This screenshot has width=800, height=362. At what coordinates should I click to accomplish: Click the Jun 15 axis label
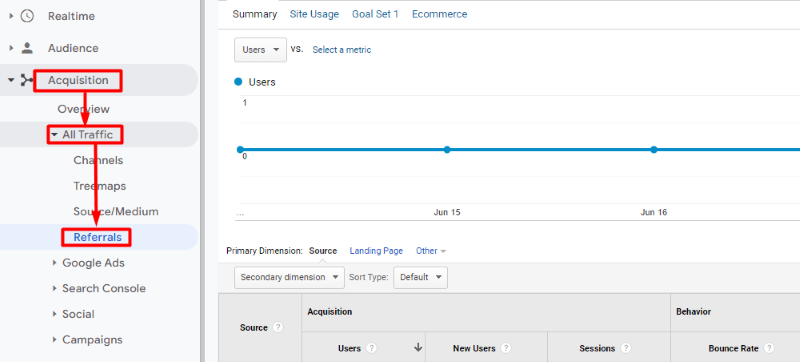(x=447, y=212)
